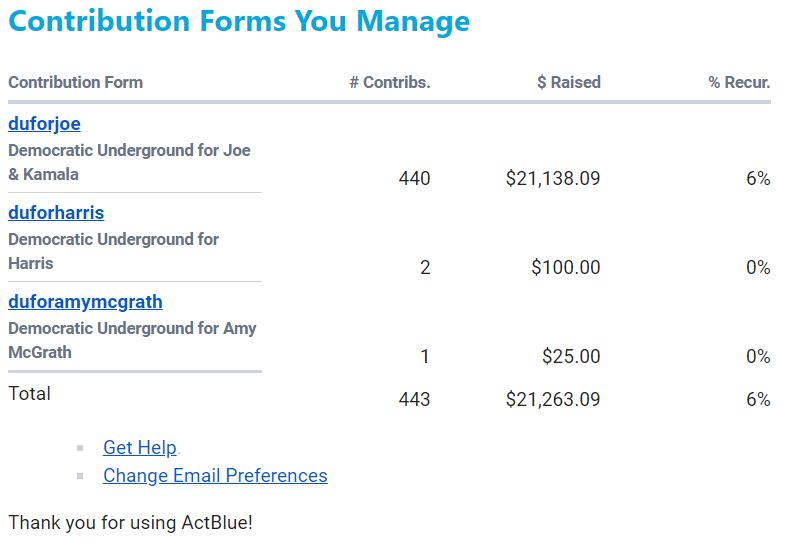Open the duforjoe contribution form link

(x=44, y=123)
